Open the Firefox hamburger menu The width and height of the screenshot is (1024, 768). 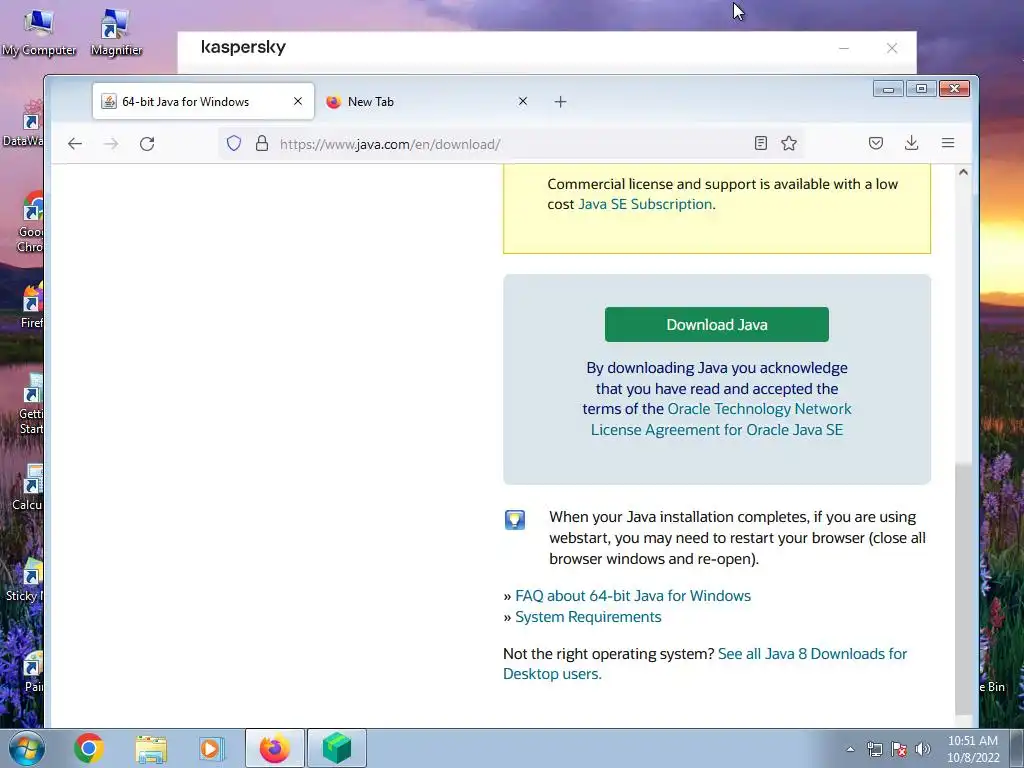tap(948, 143)
